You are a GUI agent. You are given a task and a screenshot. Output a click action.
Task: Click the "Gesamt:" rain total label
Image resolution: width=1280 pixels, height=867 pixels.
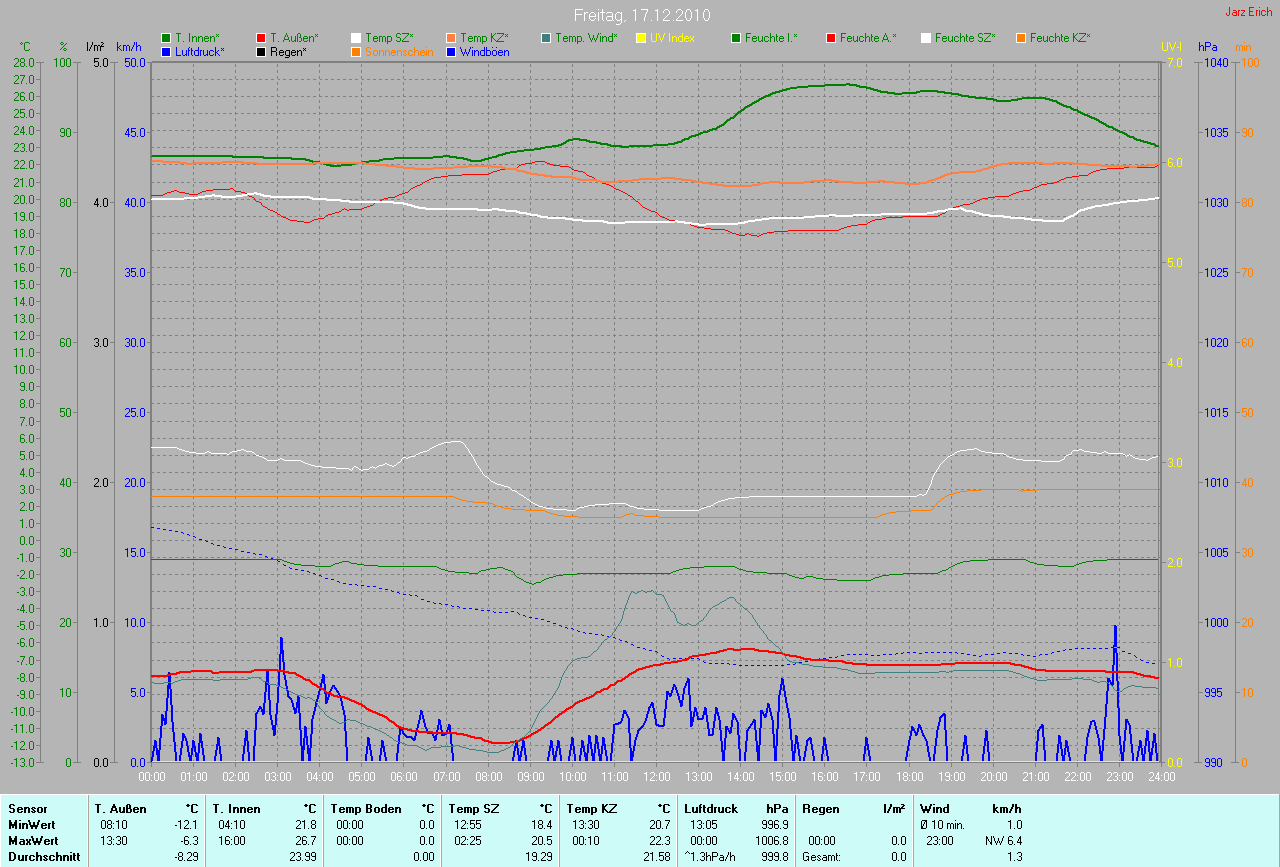pos(820,857)
